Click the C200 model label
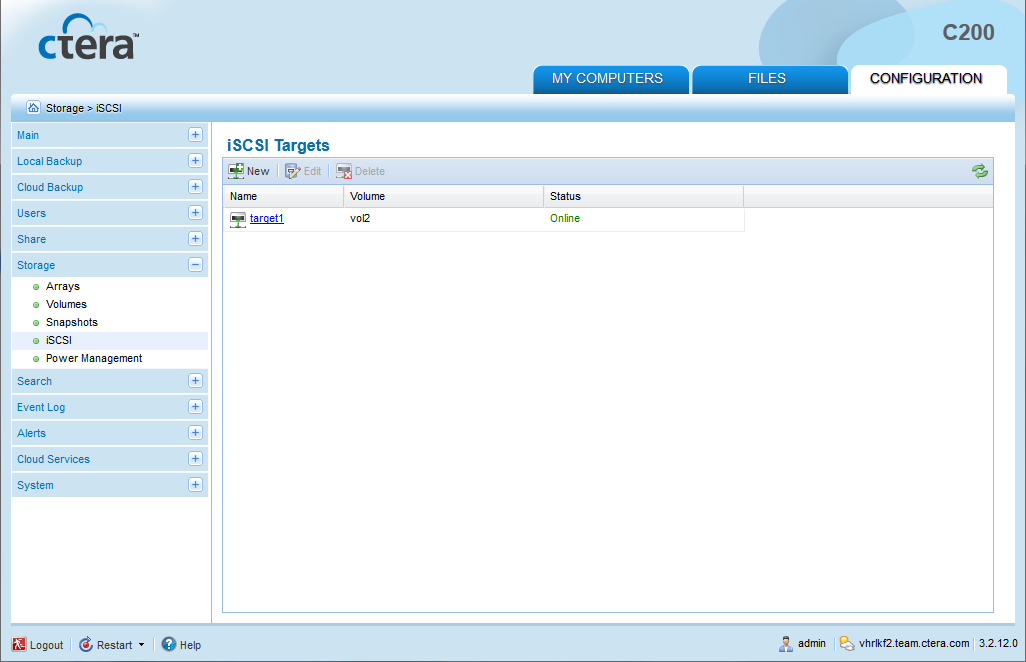 (x=968, y=33)
